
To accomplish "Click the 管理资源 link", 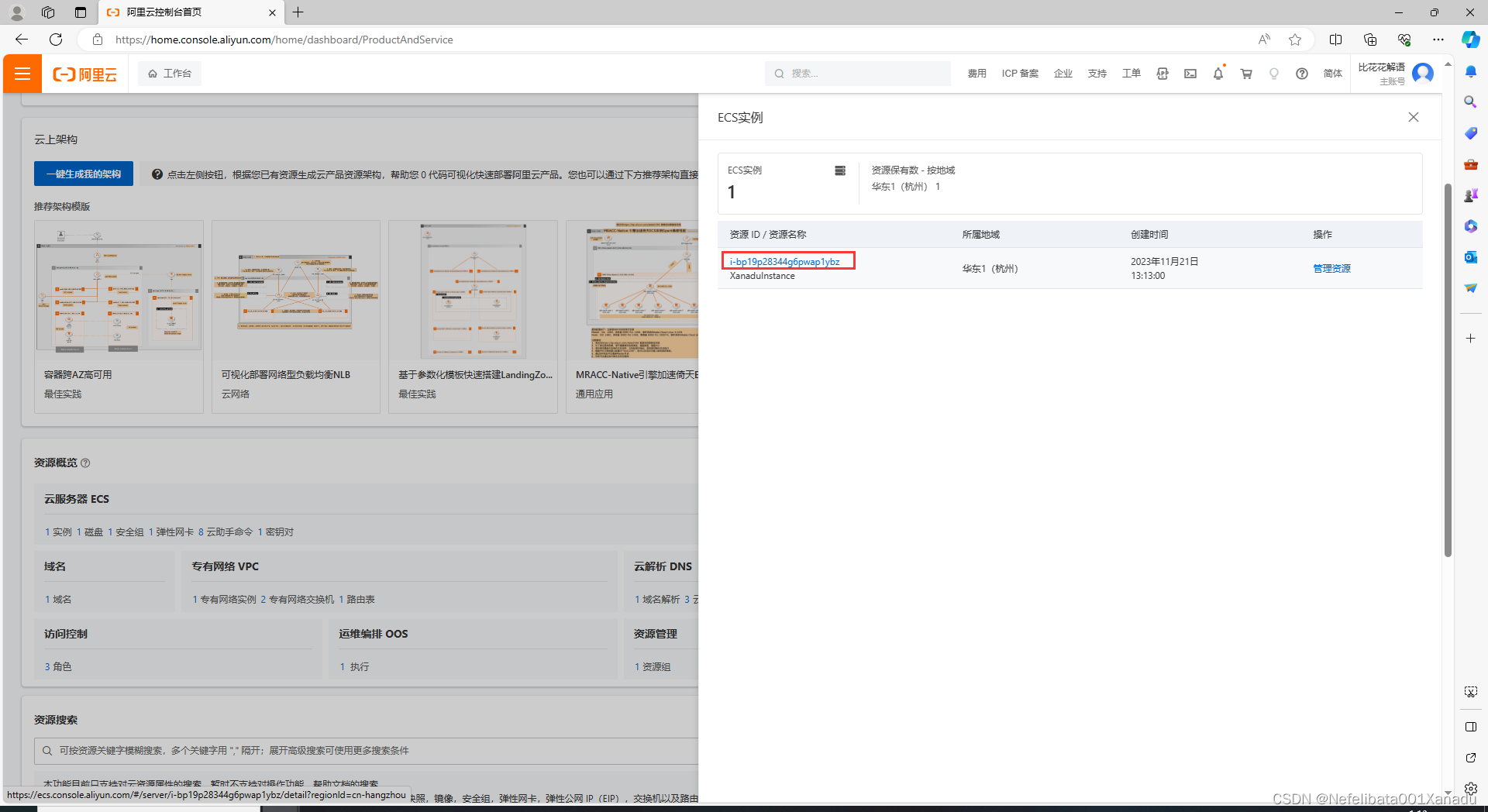I will click(x=1331, y=269).
